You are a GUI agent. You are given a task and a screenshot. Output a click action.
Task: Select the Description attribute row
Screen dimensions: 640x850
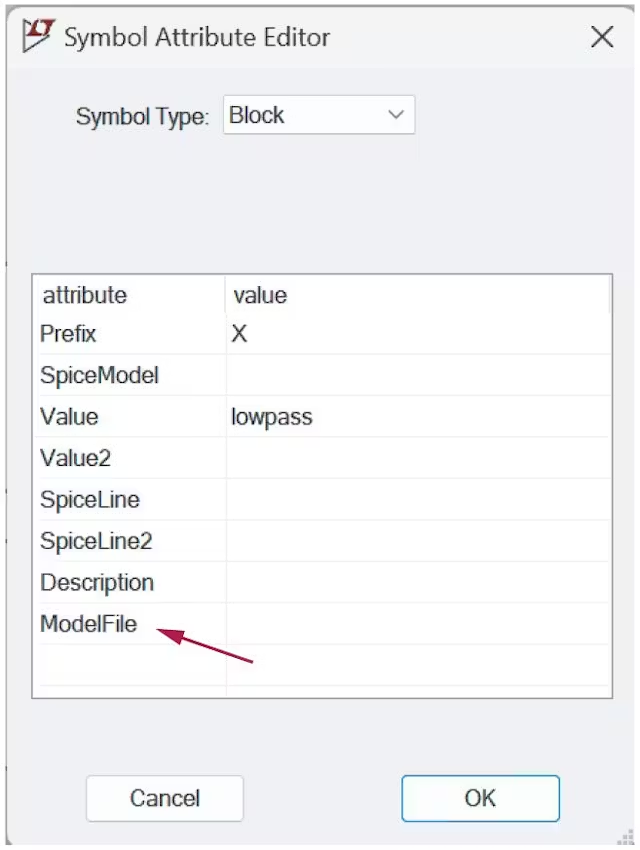click(x=97, y=583)
